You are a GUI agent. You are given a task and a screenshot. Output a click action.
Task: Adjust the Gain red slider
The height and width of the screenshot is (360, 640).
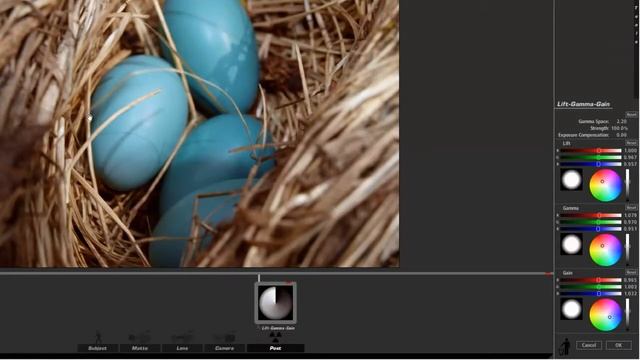click(591, 280)
